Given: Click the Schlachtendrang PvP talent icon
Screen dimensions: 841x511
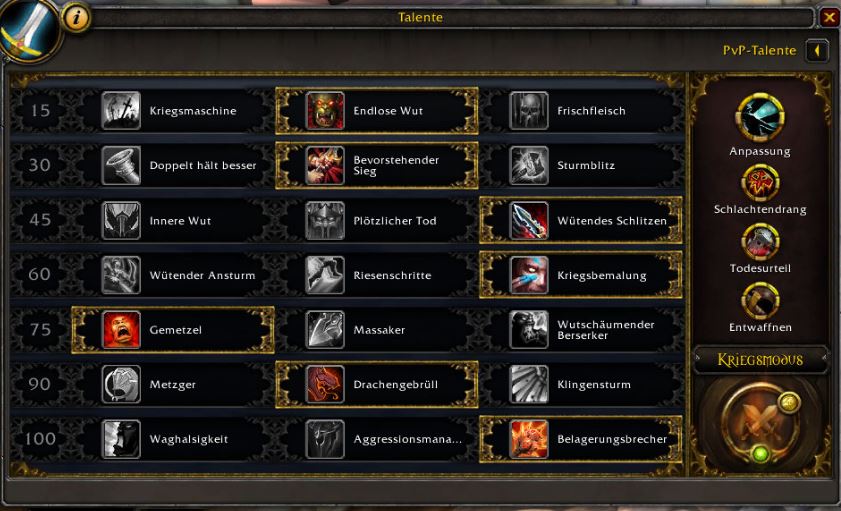Looking at the screenshot, I should 760,183.
